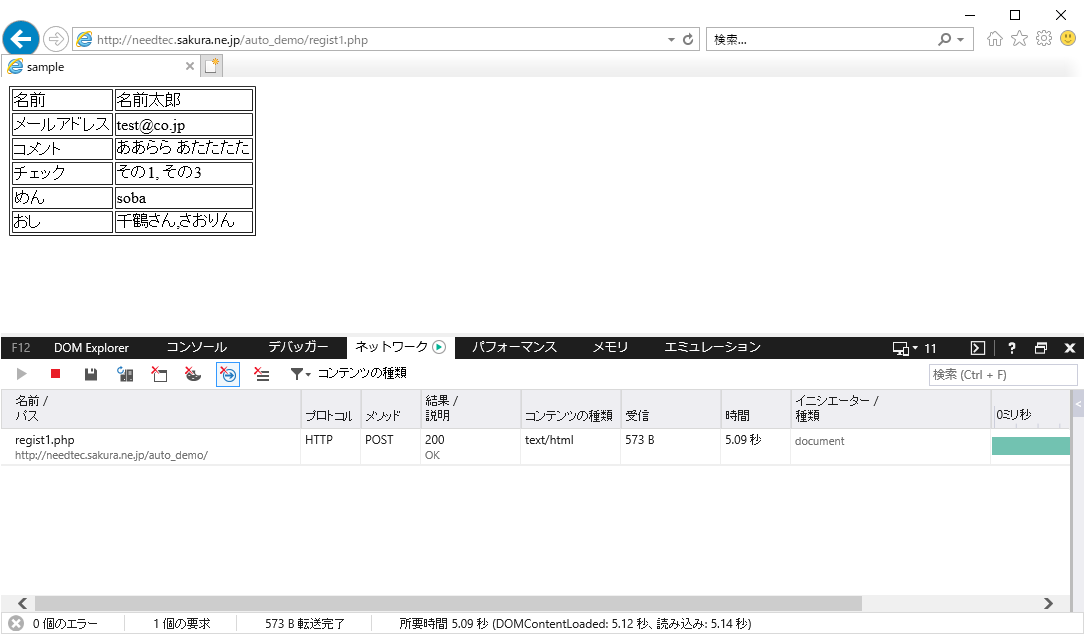This screenshot has width=1085, height=635.
Task: Export captured traffic with save icon
Action: pyautogui.click(x=91, y=374)
